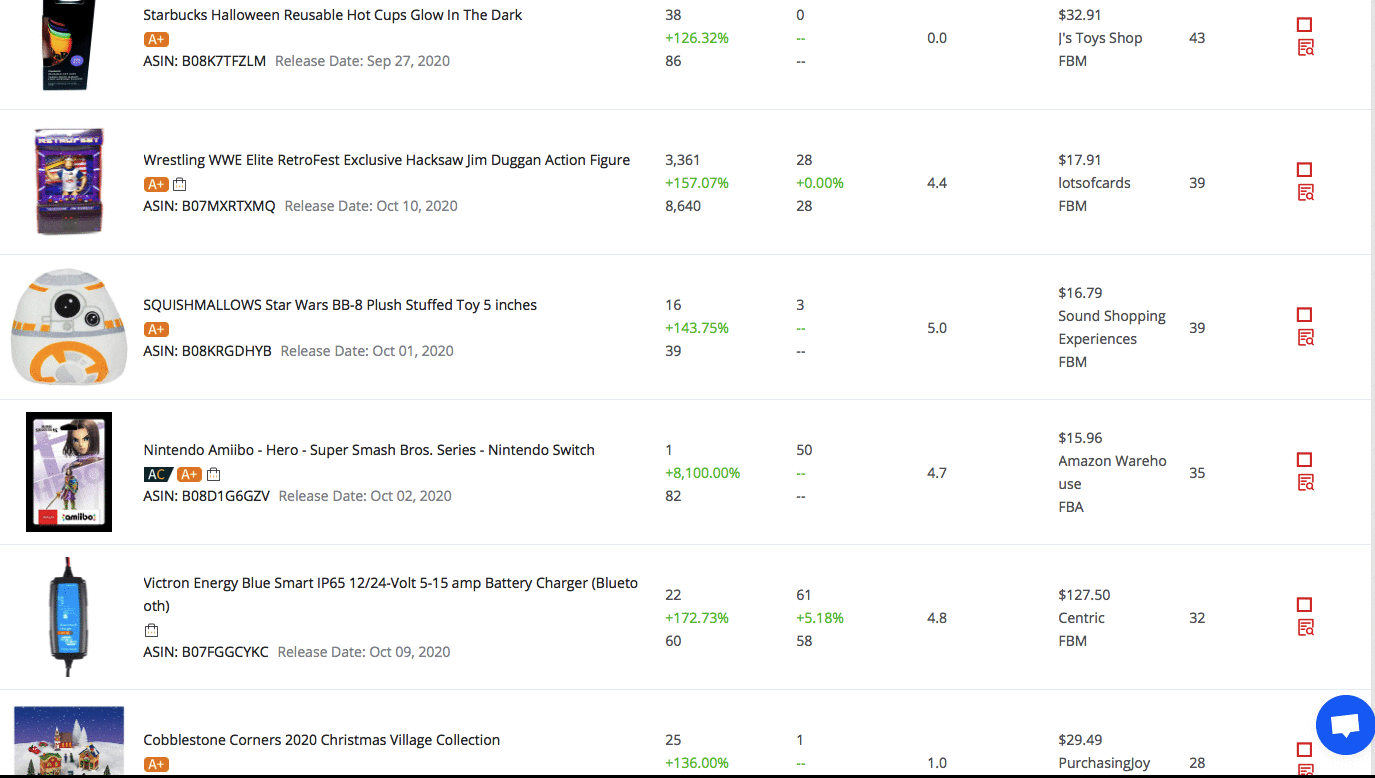The height and width of the screenshot is (778, 1375).
Task: Tick the checkbox for WWE Hacksaw Jim Duggan
Action: click(x=1304, y=170)
